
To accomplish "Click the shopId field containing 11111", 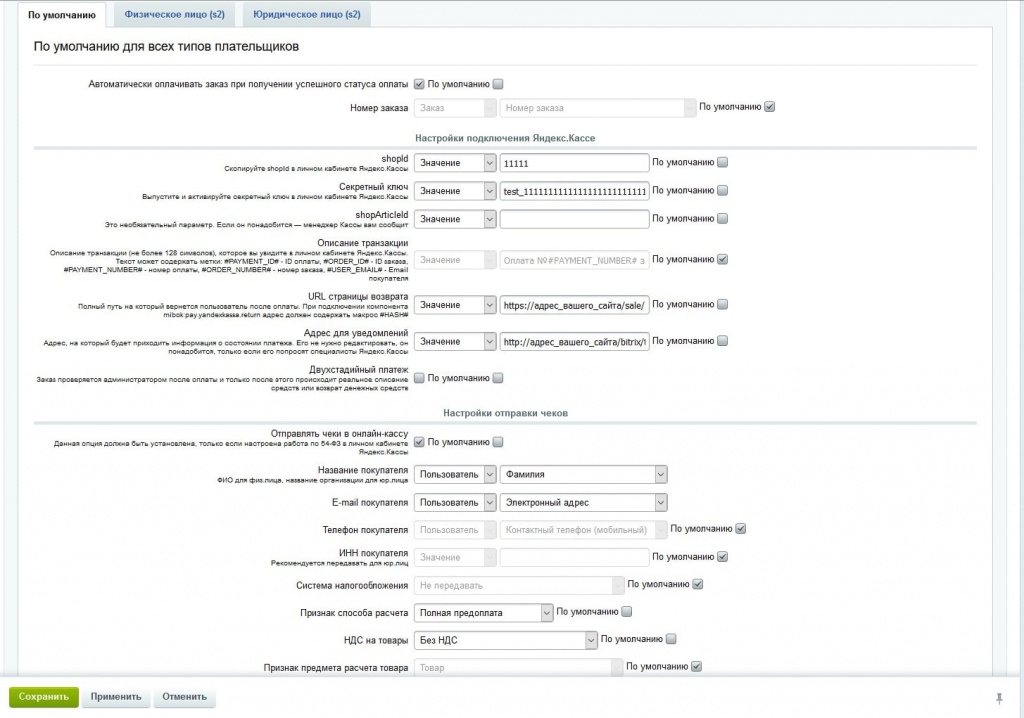I will point(574,163).
